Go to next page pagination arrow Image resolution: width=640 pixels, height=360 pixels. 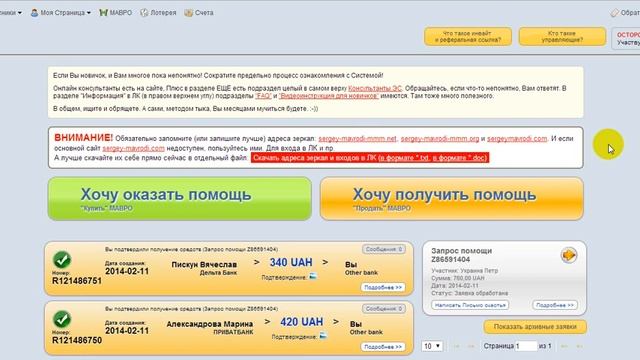point(564,346)
